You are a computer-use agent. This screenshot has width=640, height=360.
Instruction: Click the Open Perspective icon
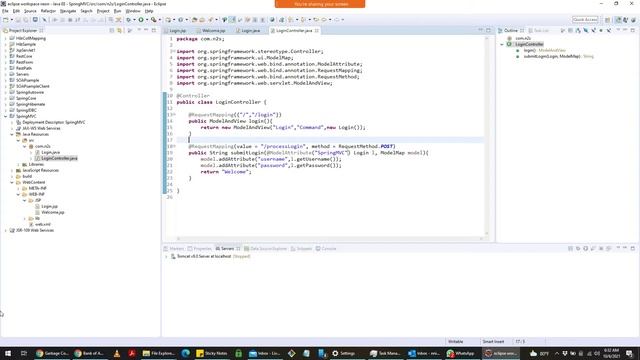click(607, 19)
